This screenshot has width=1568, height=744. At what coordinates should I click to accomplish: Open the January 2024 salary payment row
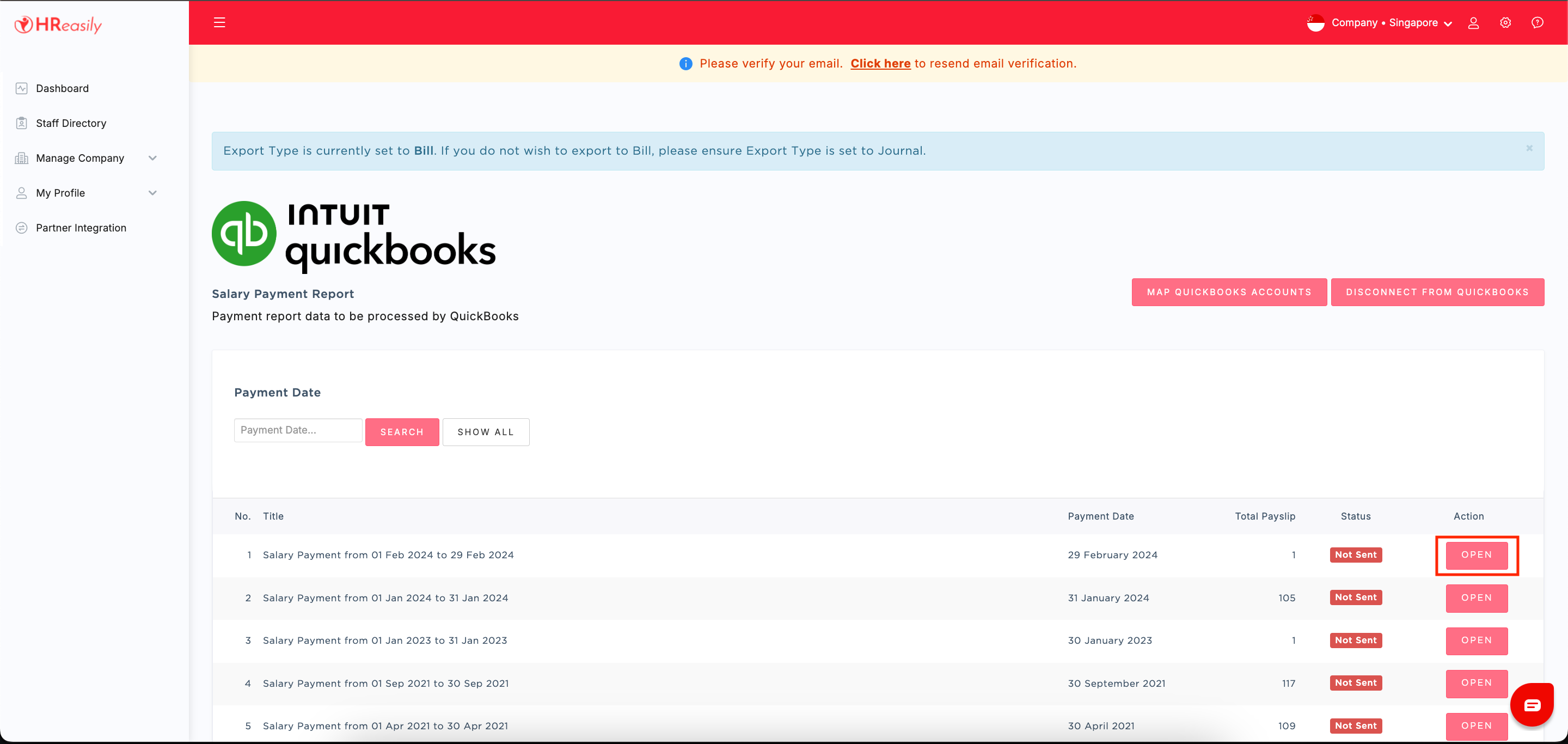[1476, 598]
